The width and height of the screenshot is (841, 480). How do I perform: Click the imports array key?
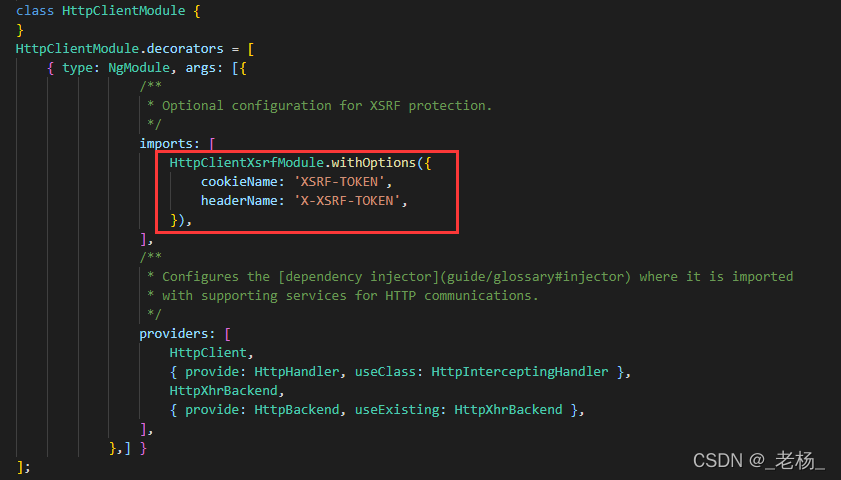tap(166, 144)
